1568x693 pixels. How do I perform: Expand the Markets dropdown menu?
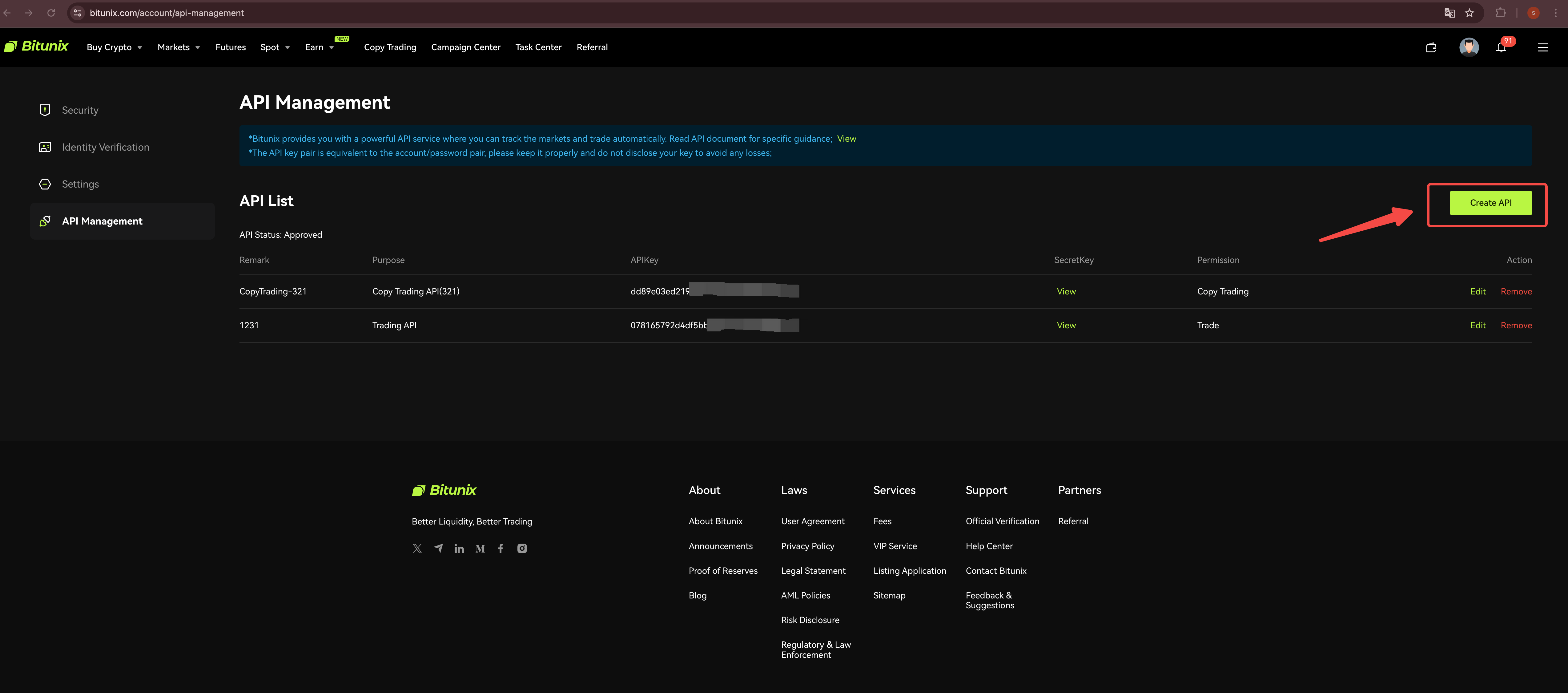tap(178, 47)
